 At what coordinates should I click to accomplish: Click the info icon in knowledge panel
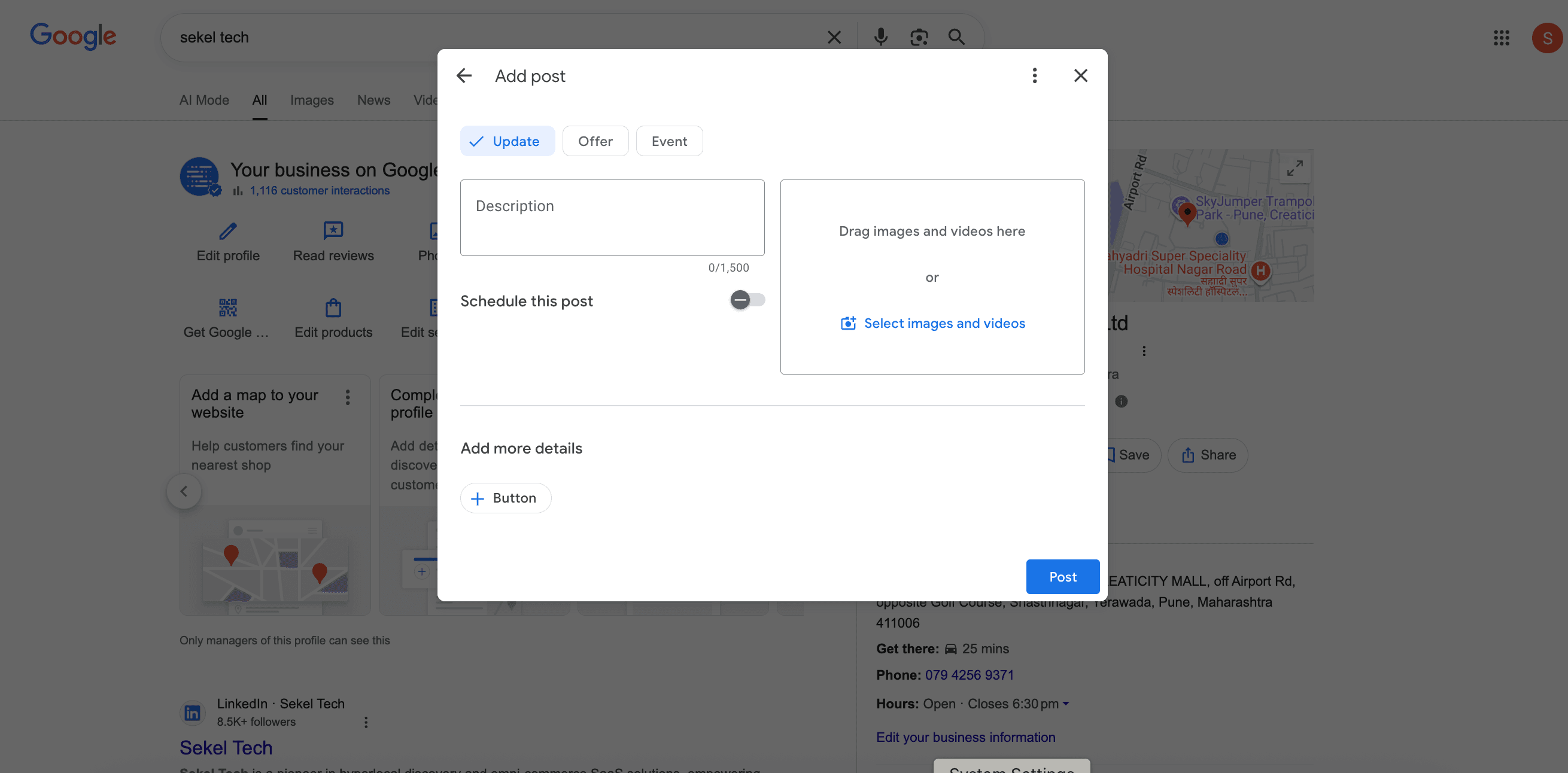click(1121, 401)
